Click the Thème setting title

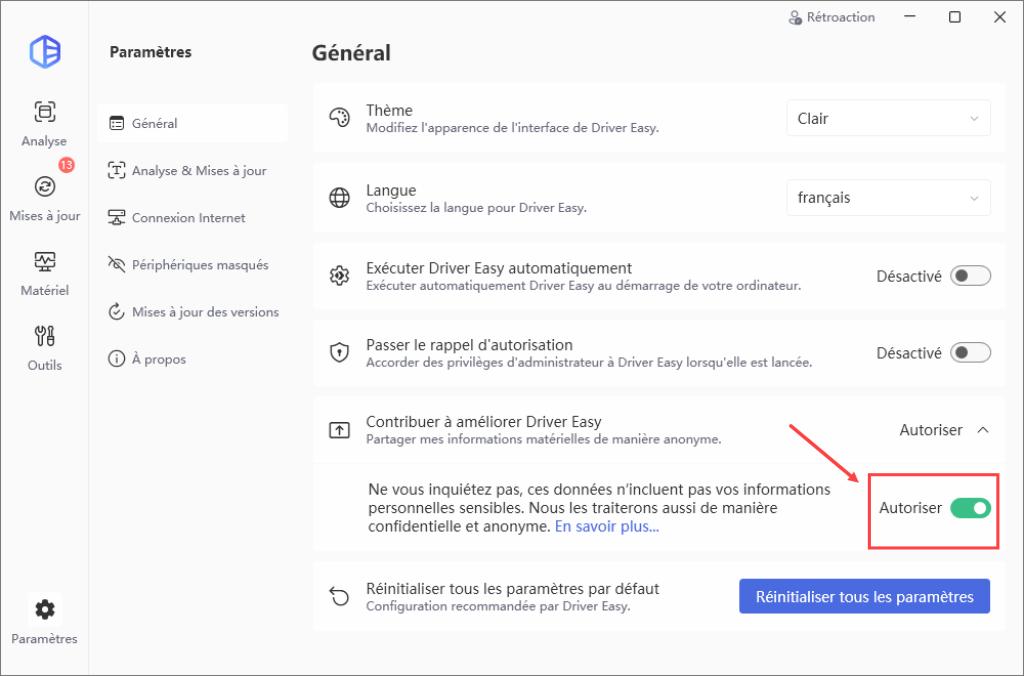[389, 110]
